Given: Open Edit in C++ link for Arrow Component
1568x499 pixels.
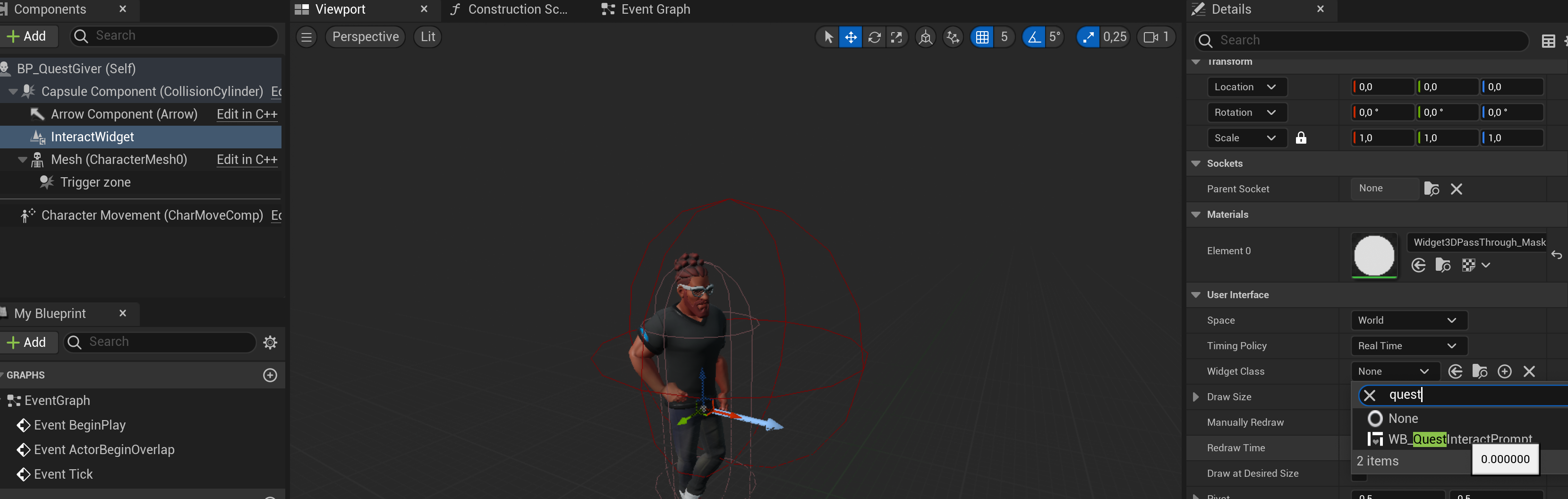Looking at the screenshot, I should click(247, 114).
